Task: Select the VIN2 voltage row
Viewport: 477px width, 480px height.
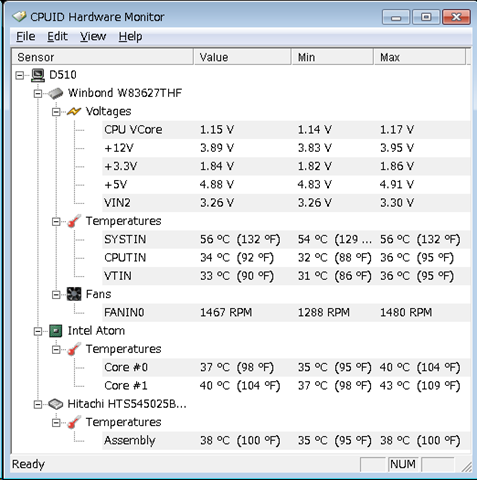Action: tap(286, 203)
